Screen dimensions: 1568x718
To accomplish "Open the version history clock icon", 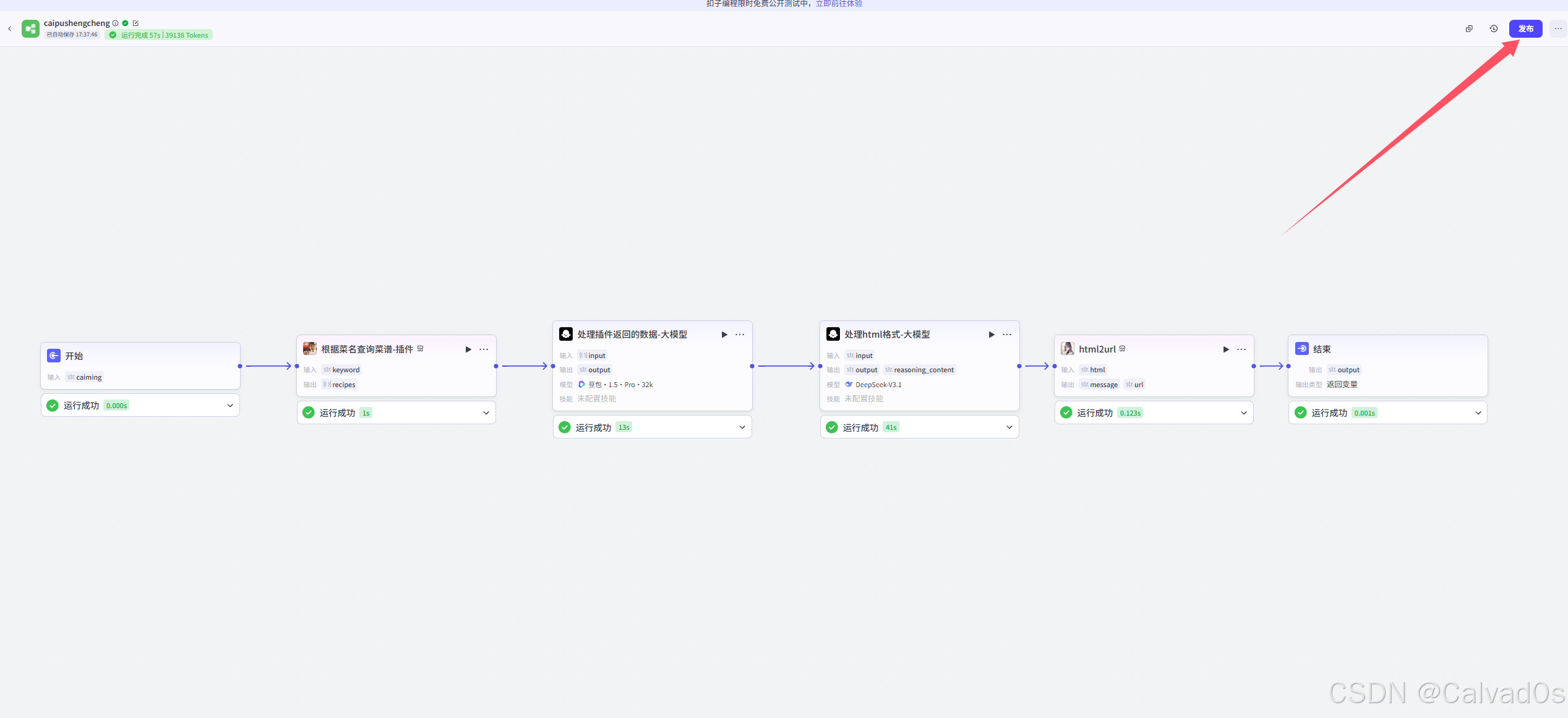I will point(1493,28).
